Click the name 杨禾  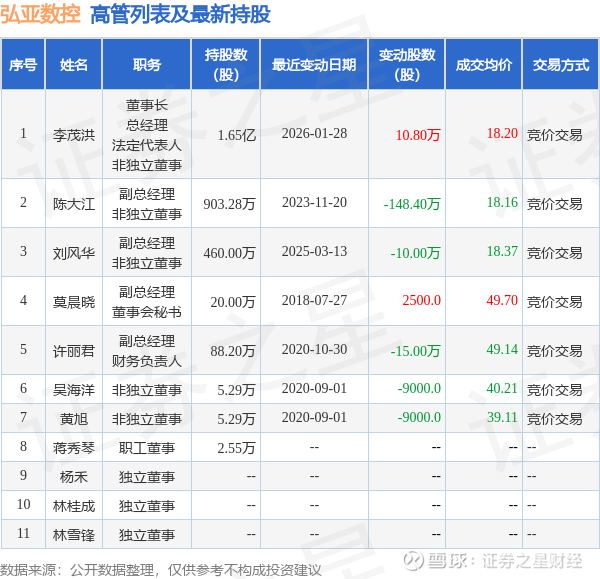coord(74,477)
